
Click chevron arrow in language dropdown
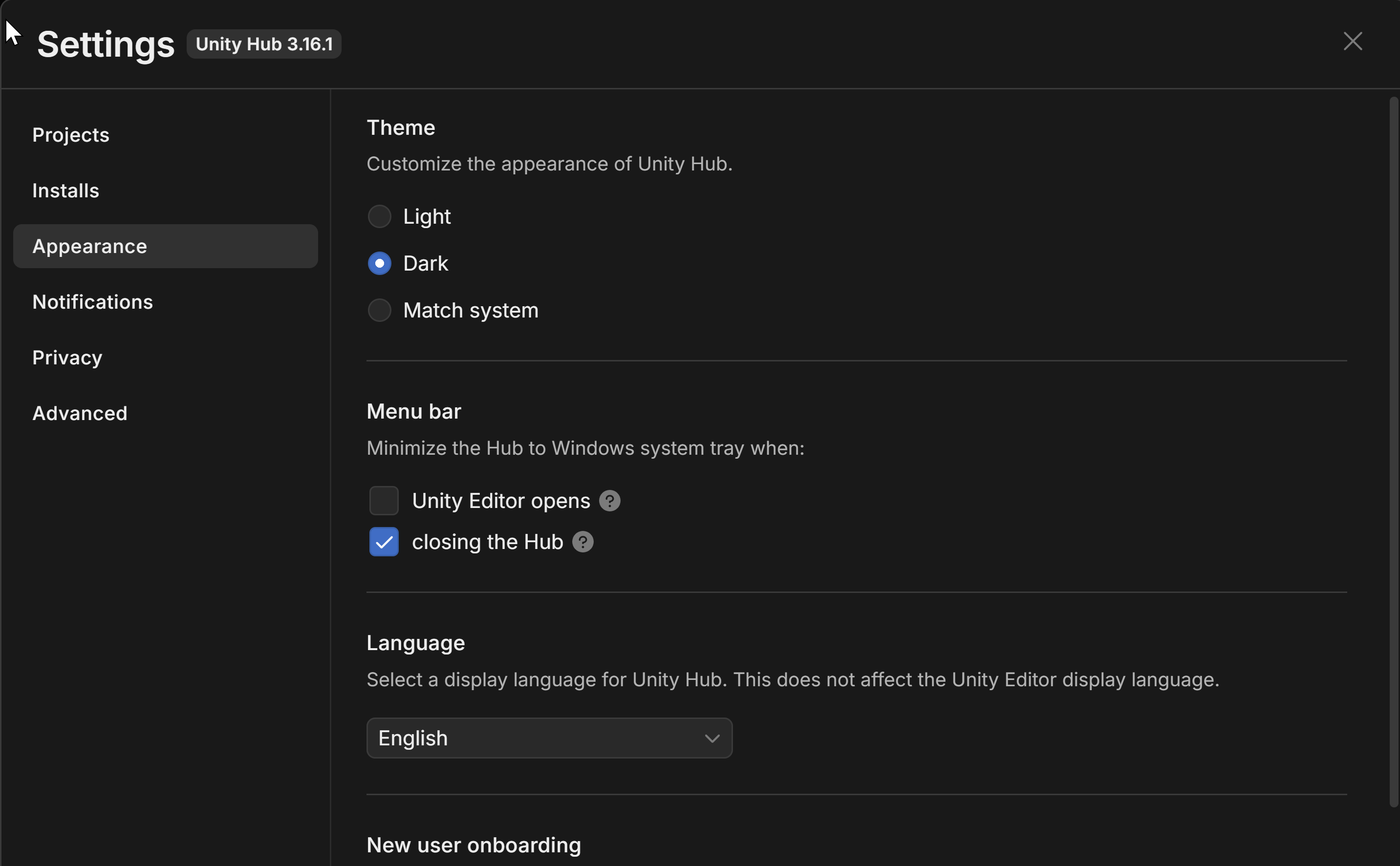711,739
